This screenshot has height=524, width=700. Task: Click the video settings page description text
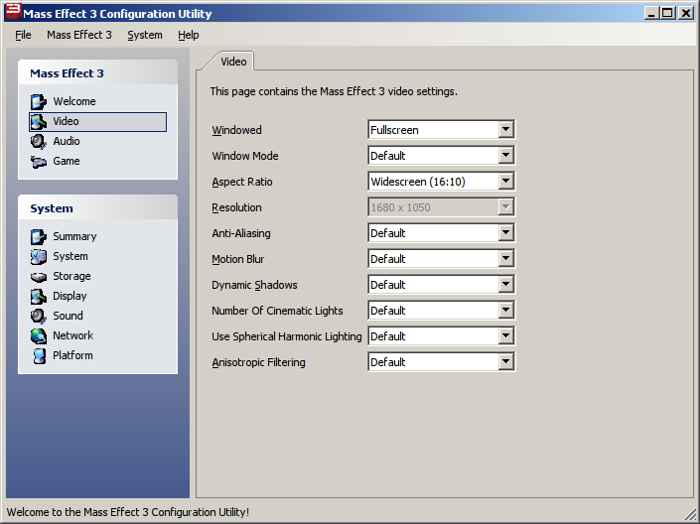334,91
